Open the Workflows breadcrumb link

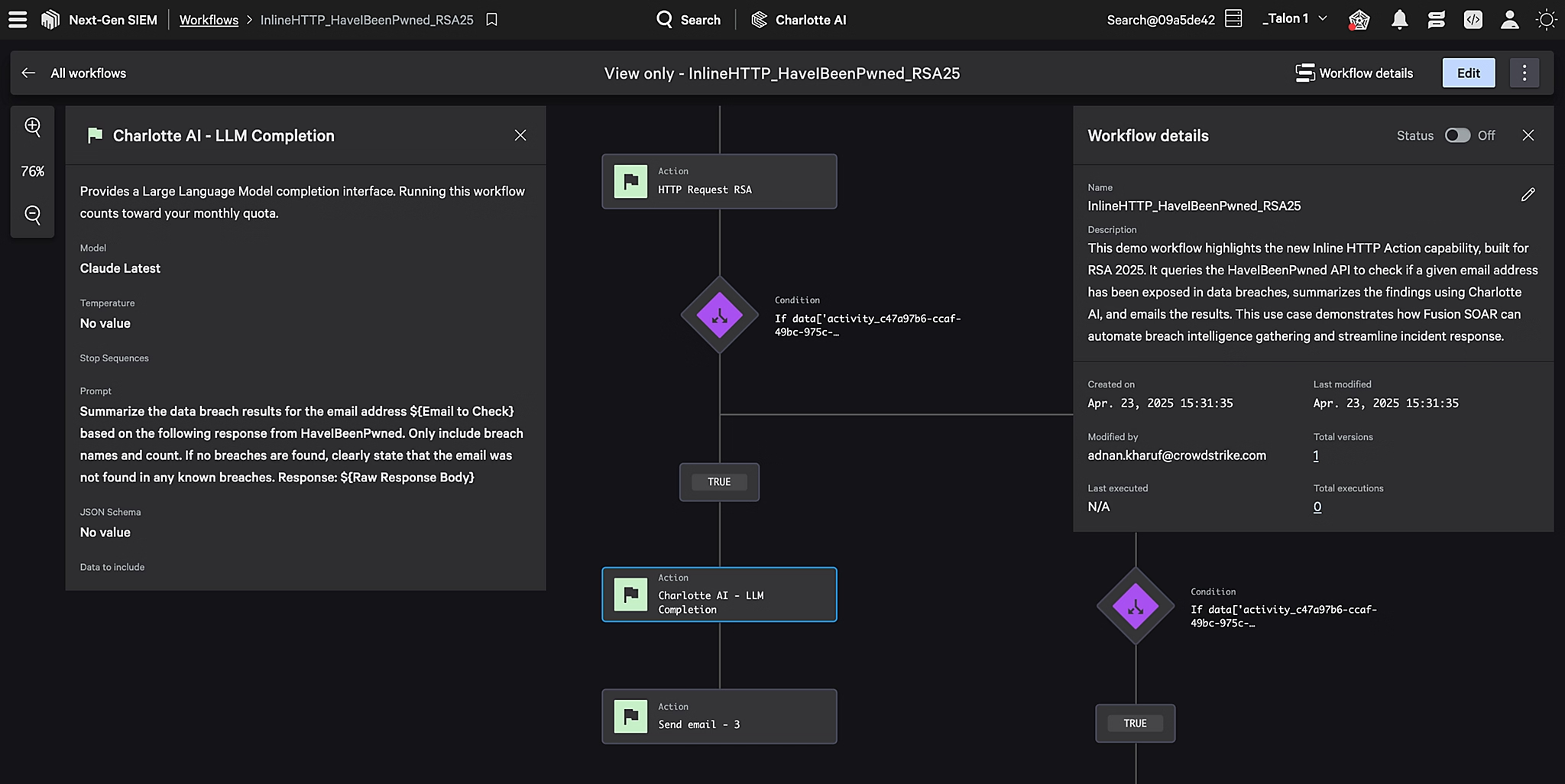click(x=209, y=20)
